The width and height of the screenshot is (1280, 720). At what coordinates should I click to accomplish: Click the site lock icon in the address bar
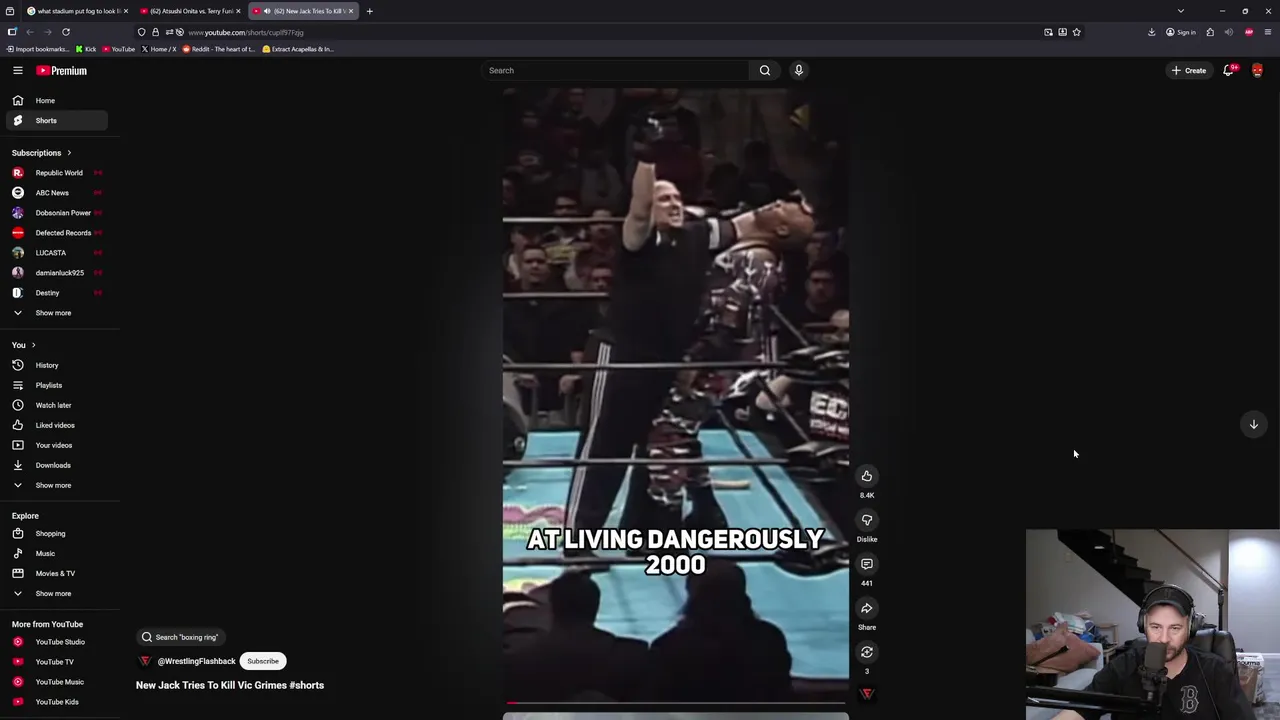pyautogui.click(x=155, y=32)
